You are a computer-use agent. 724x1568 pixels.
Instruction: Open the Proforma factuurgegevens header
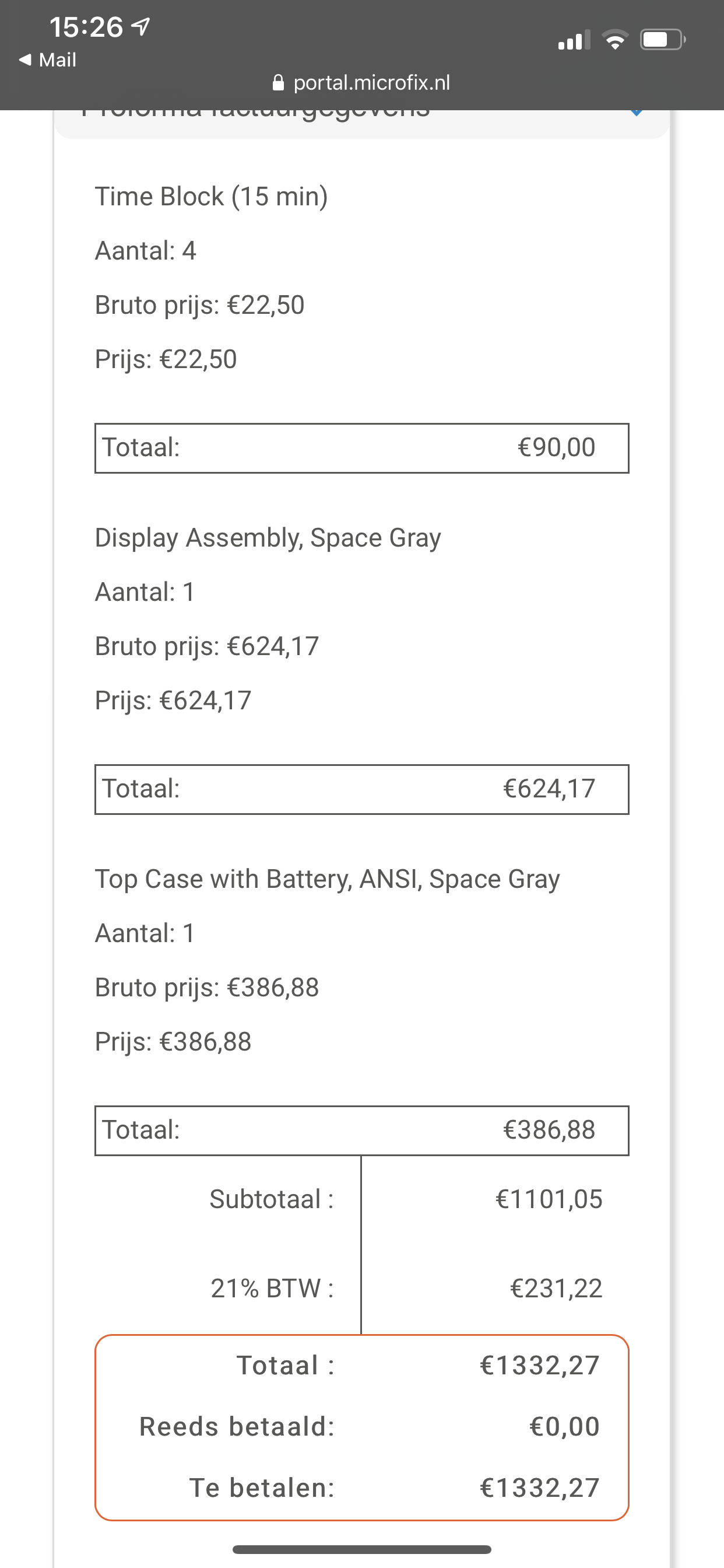point(255,111)
